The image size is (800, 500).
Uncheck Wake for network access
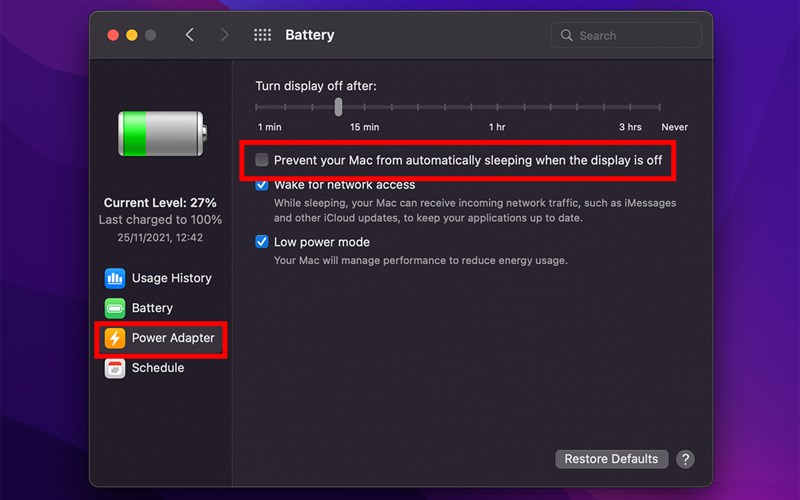click(x=262, y=185)
